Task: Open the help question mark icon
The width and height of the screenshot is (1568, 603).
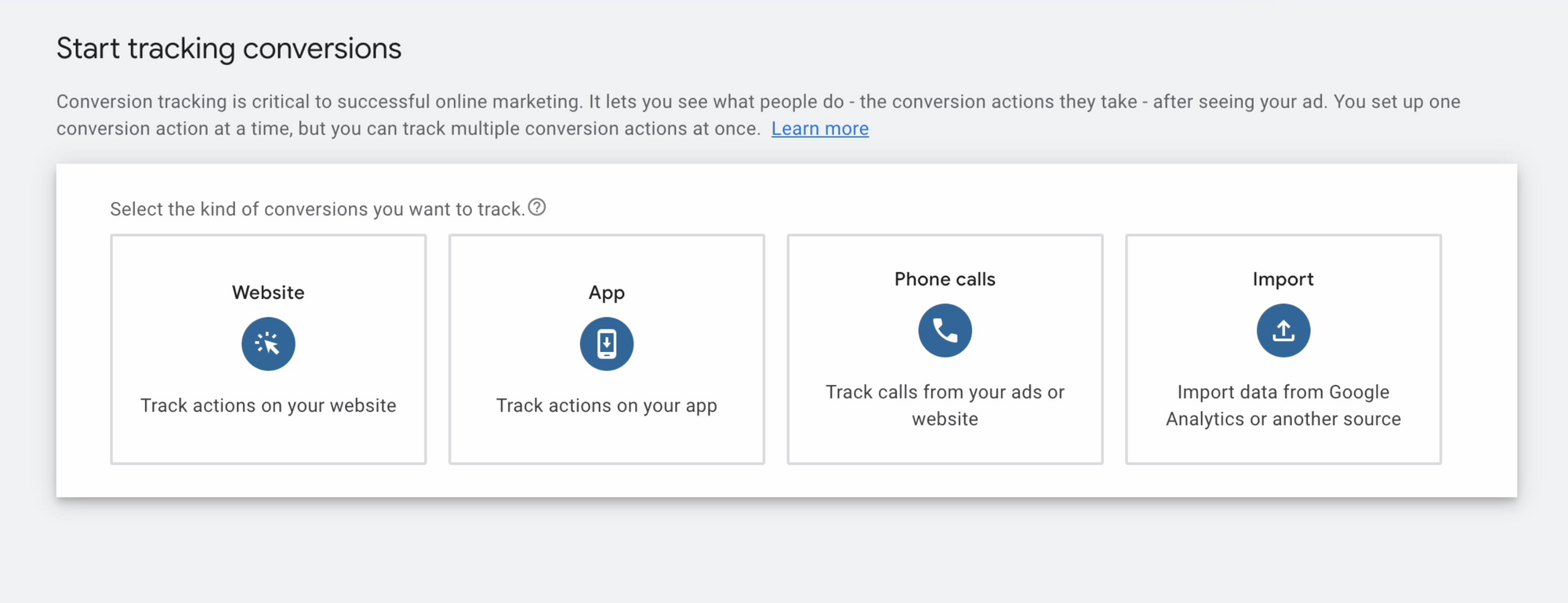Action: point(537,208)
